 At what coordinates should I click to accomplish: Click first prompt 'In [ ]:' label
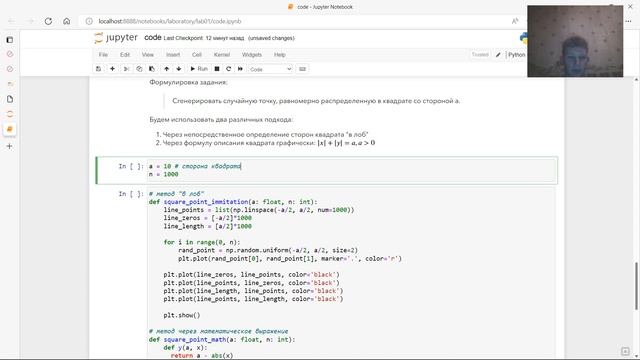[x=131, y=166]
